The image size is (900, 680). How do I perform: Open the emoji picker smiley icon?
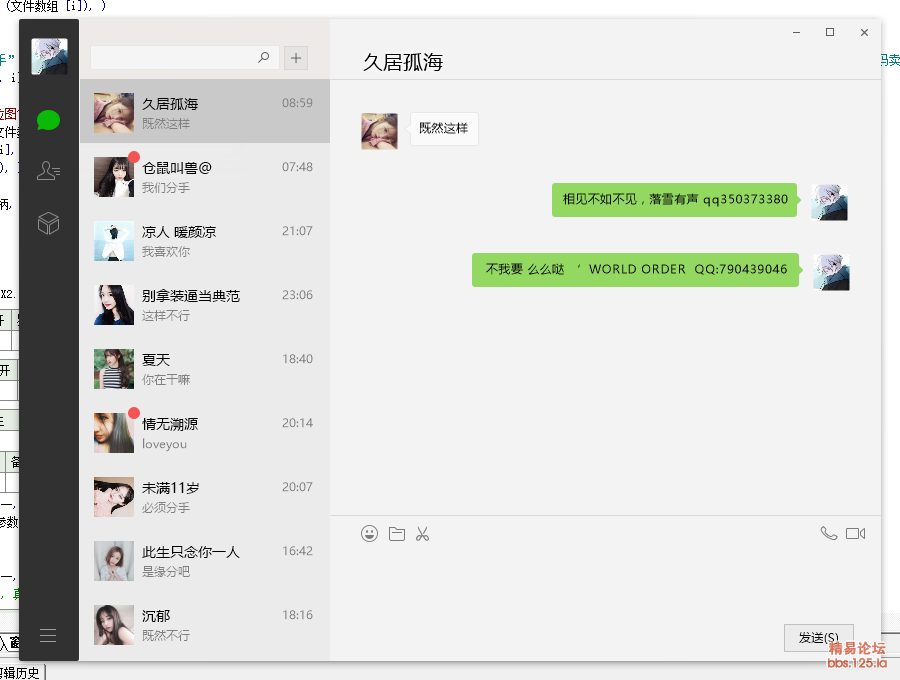(x=369, y=534)
